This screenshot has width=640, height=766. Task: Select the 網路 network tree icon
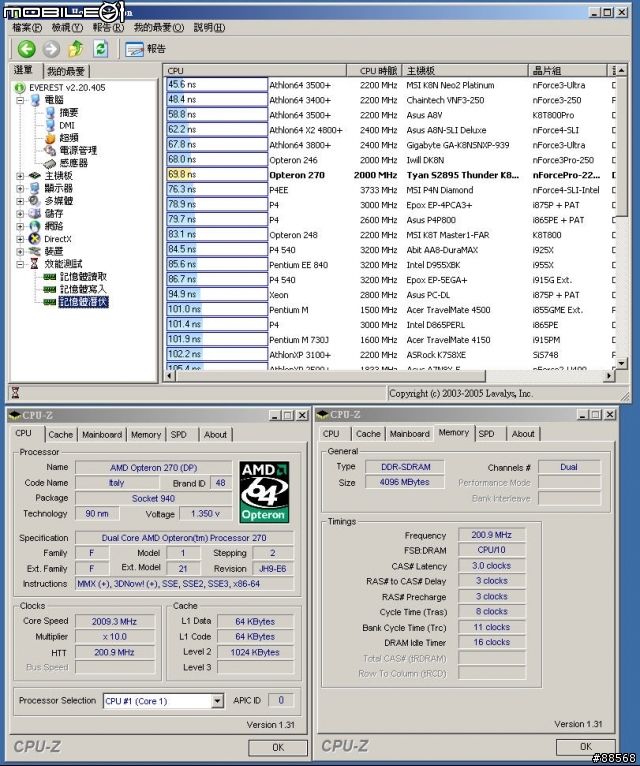pyautogui.click(x=35, y=226)
